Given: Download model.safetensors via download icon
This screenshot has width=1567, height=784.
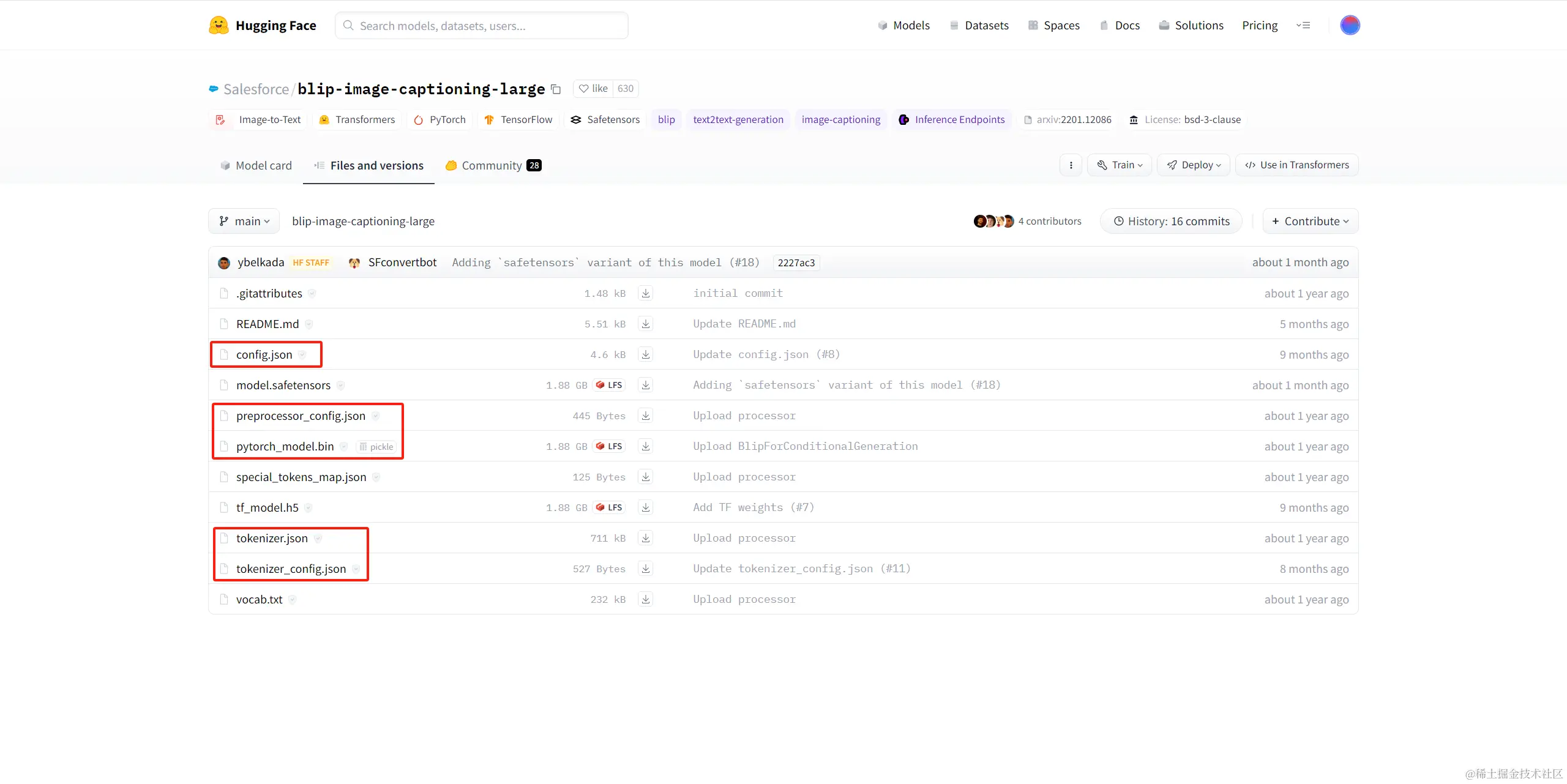Looking at the screenshot, I should coord(645,385).
